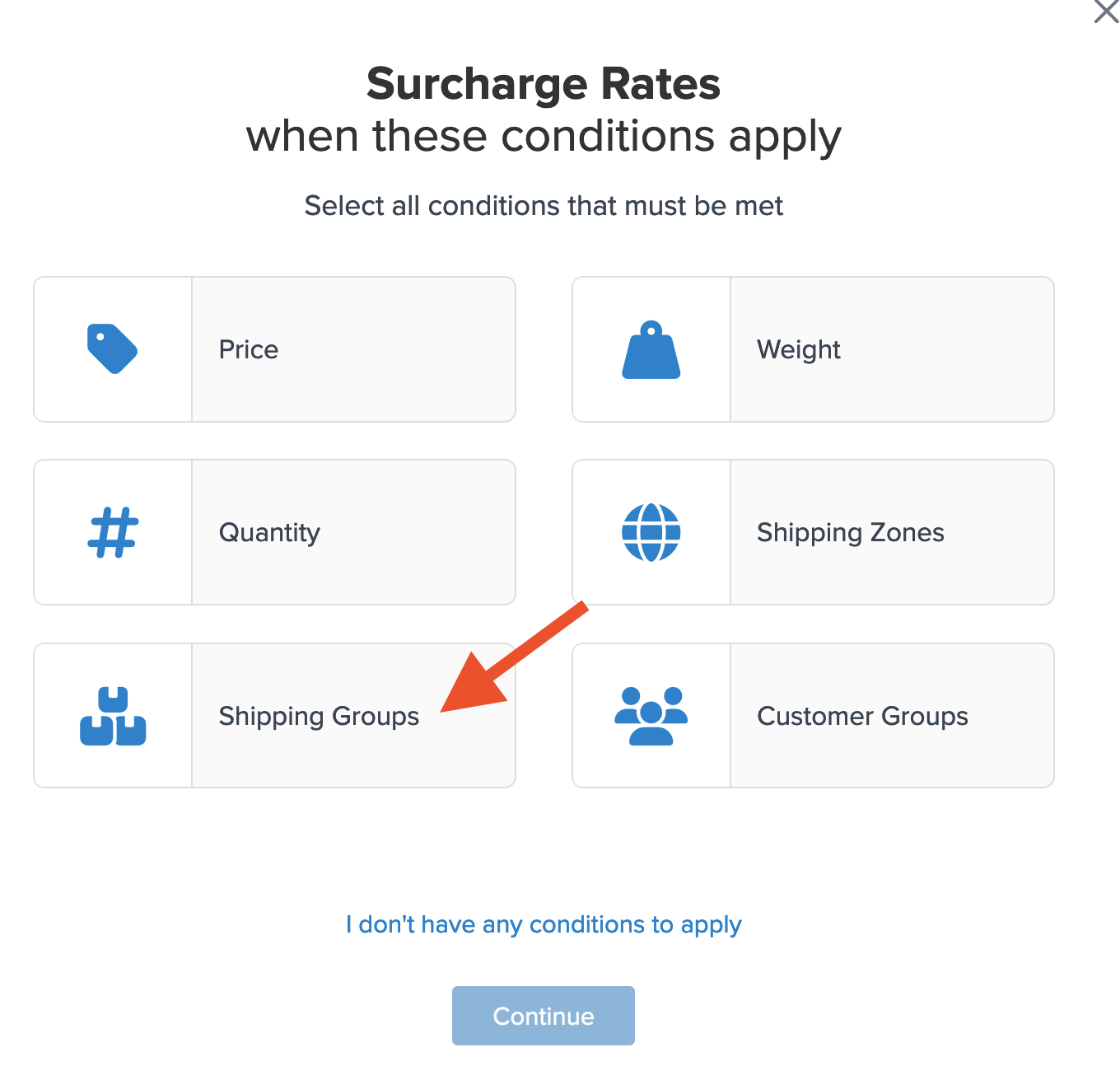Click "I don't have any conditions to apply"
The width and height of the screenshot is (1120, 1066).
click(x=544, y=924)
